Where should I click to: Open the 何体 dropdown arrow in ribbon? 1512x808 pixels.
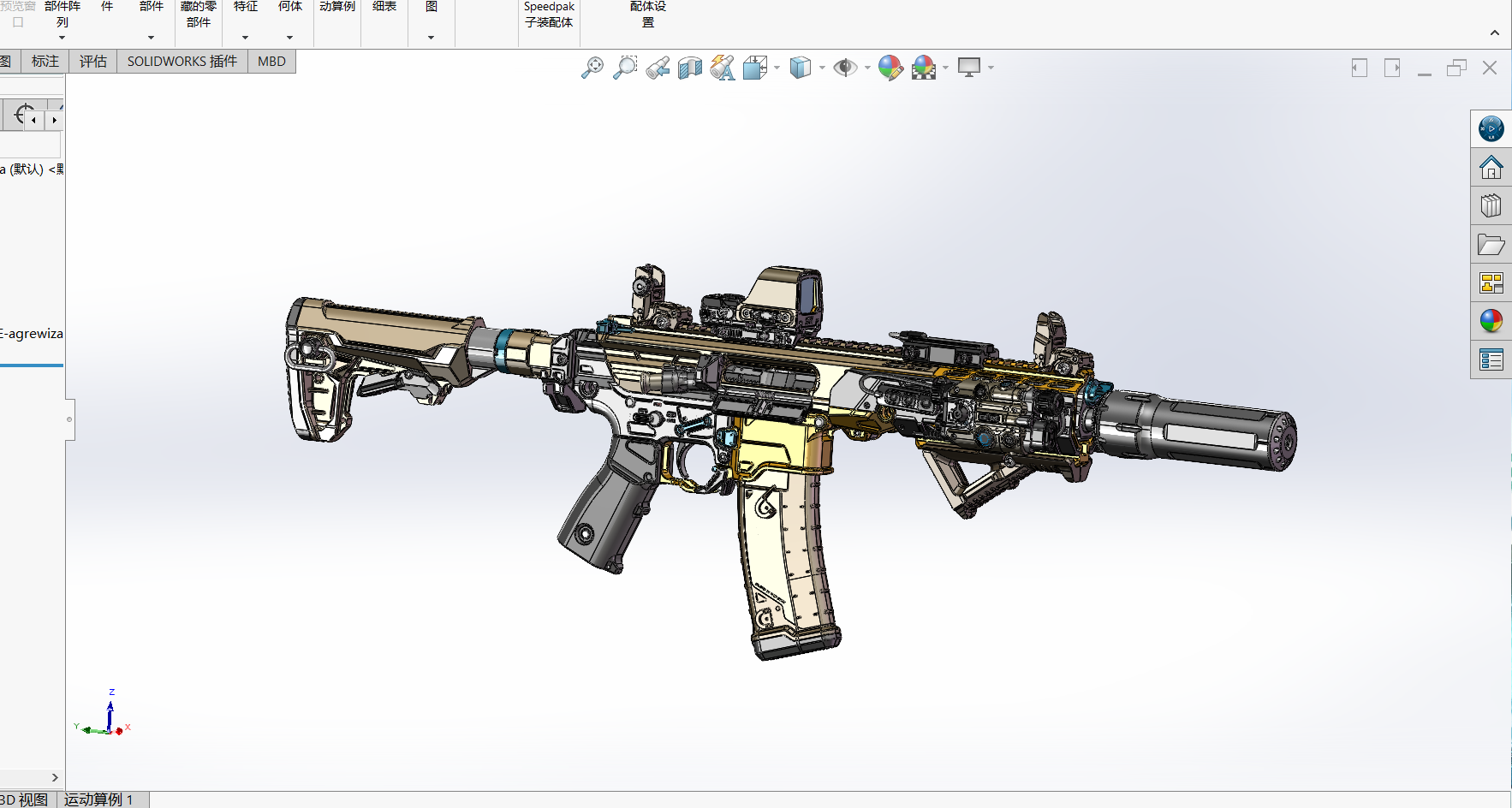[x=289, y=38]
